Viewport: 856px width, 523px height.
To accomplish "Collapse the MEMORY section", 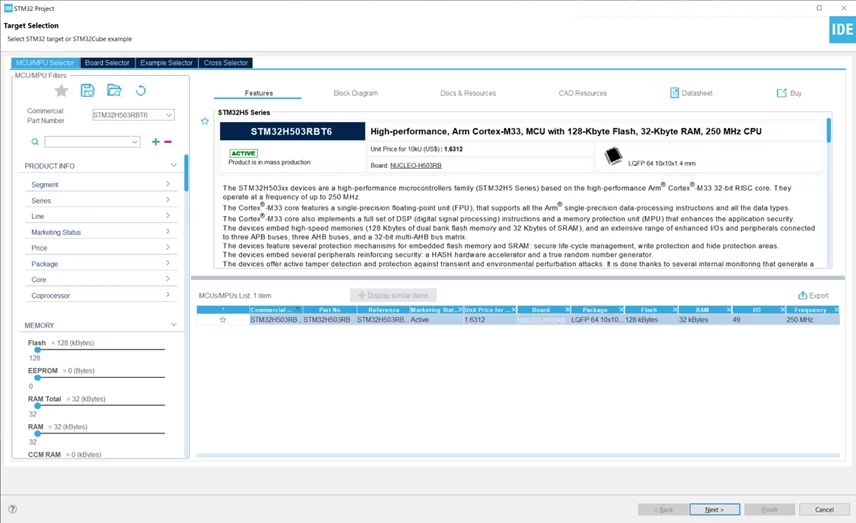I will [x=174, y=325].
